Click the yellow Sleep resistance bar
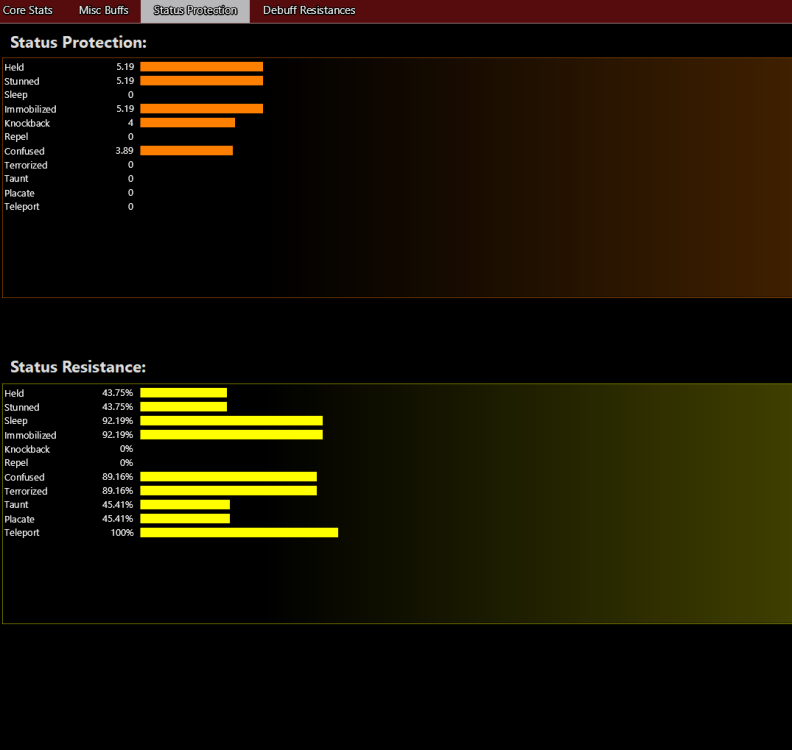This screenshot has height=750, width=792. pyautogui.click(x=231, y=421)
